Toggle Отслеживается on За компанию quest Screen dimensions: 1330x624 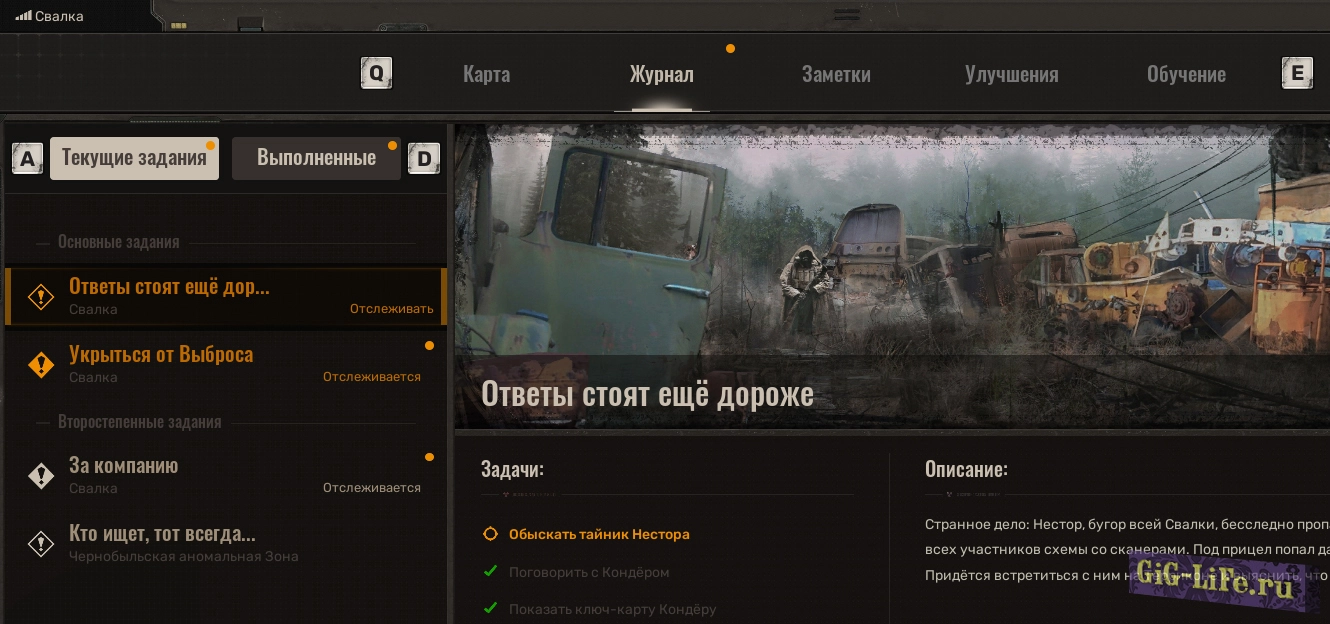371,488
